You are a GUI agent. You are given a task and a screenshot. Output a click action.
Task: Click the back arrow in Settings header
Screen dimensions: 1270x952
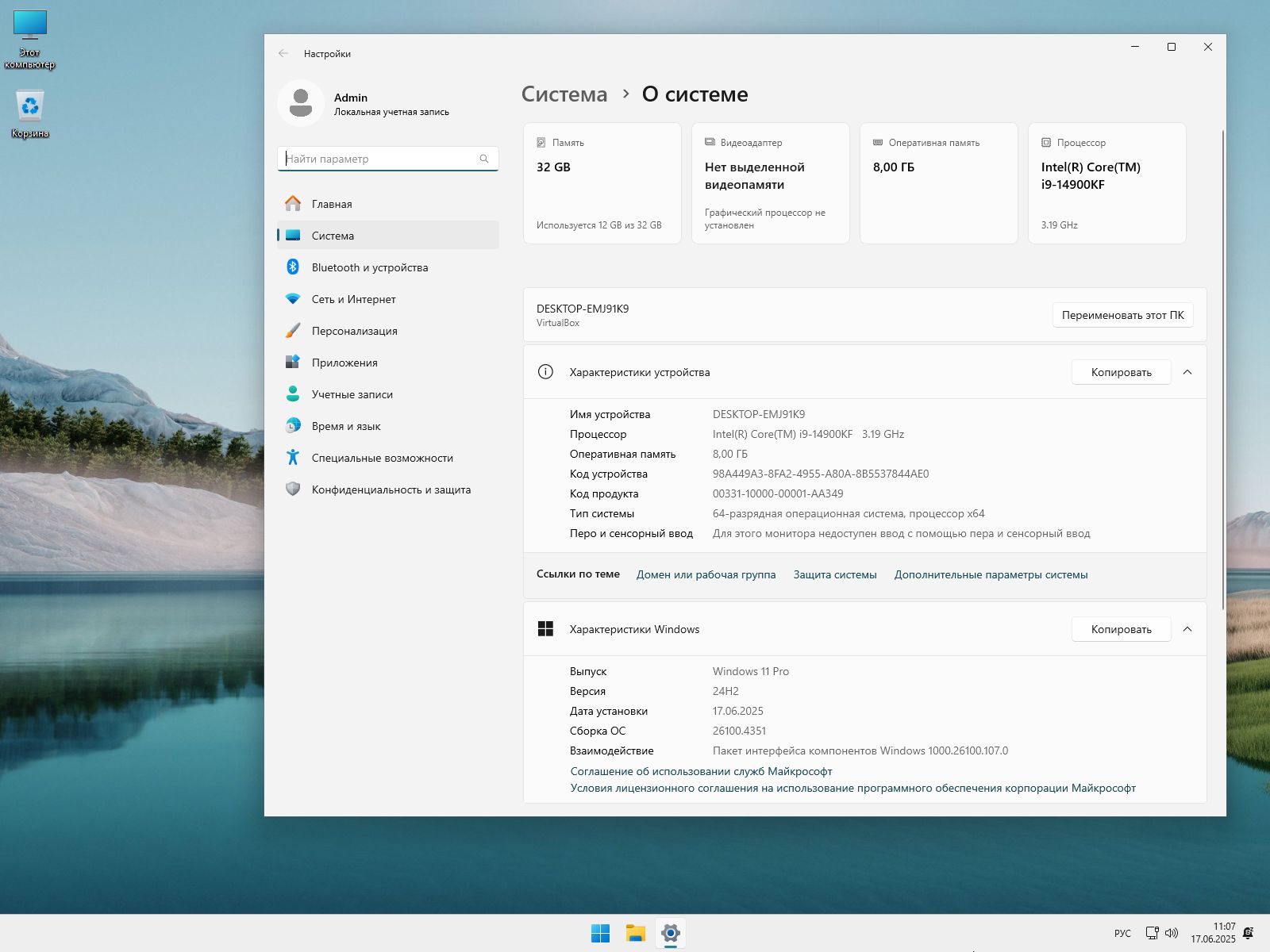coord(283,53)
